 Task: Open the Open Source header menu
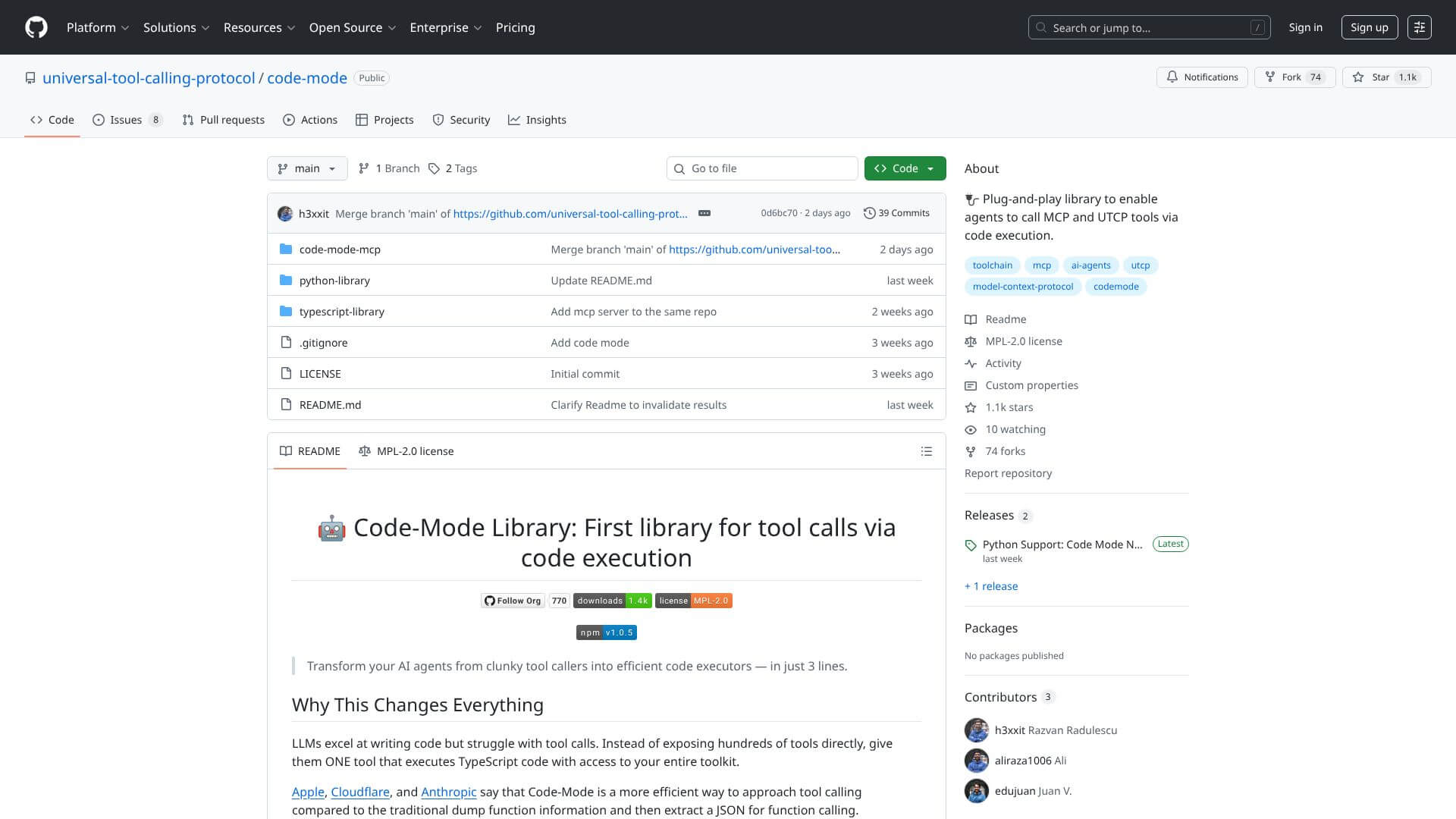353,27
